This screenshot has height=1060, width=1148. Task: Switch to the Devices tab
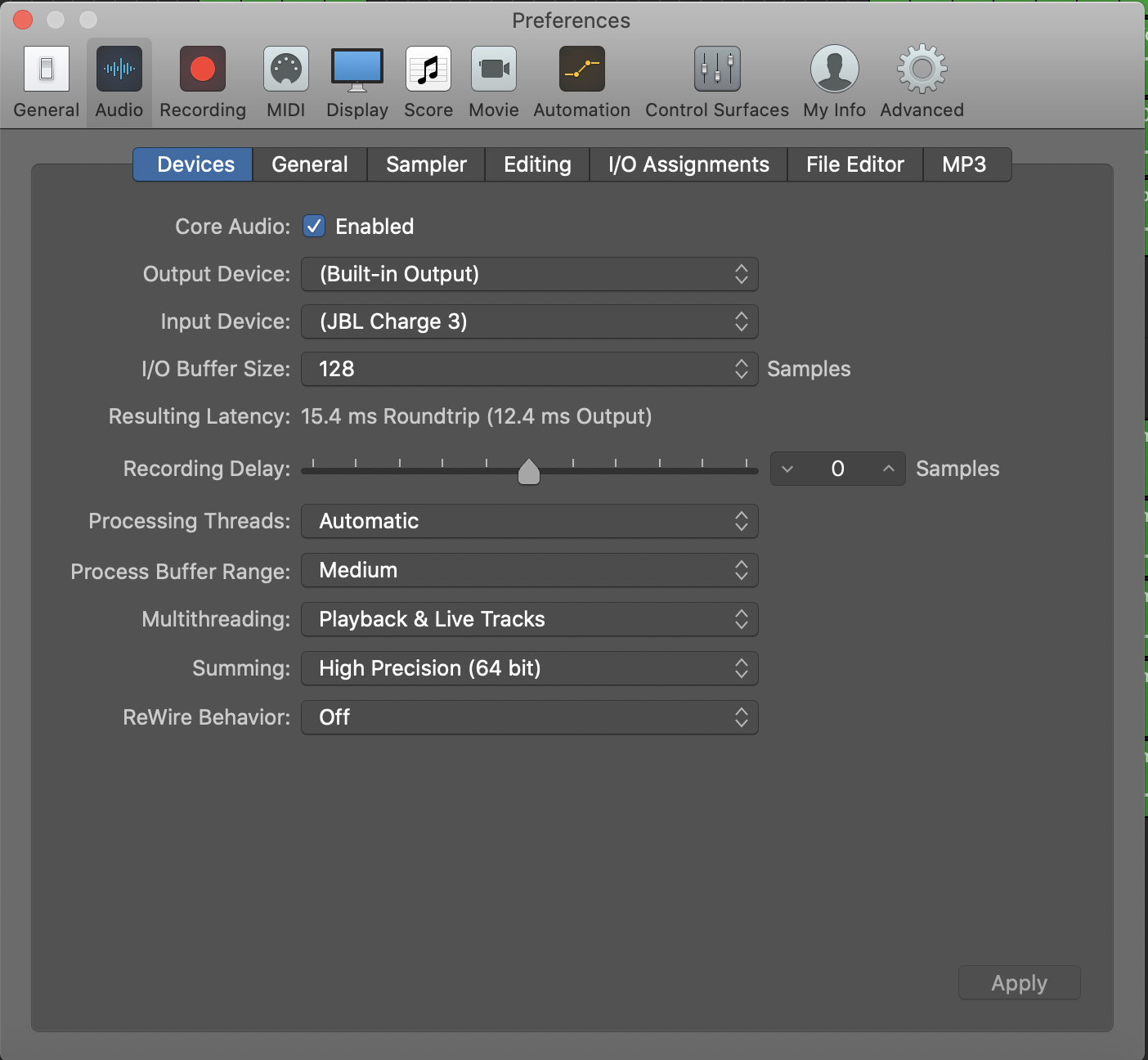coord(193,164)
